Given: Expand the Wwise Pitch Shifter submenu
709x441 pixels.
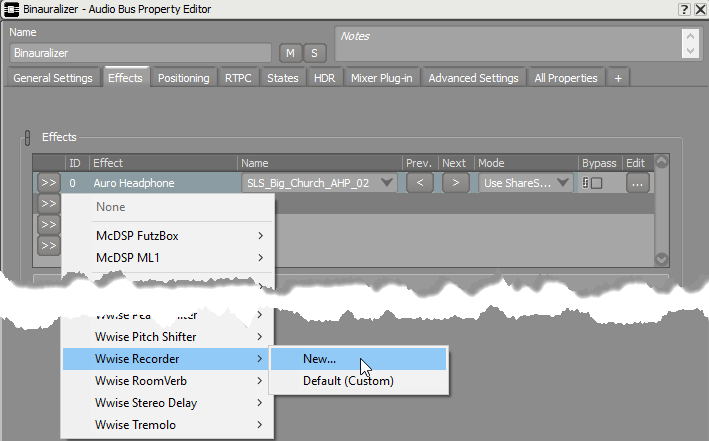Looking at the screenshot, I should point(168,337).
